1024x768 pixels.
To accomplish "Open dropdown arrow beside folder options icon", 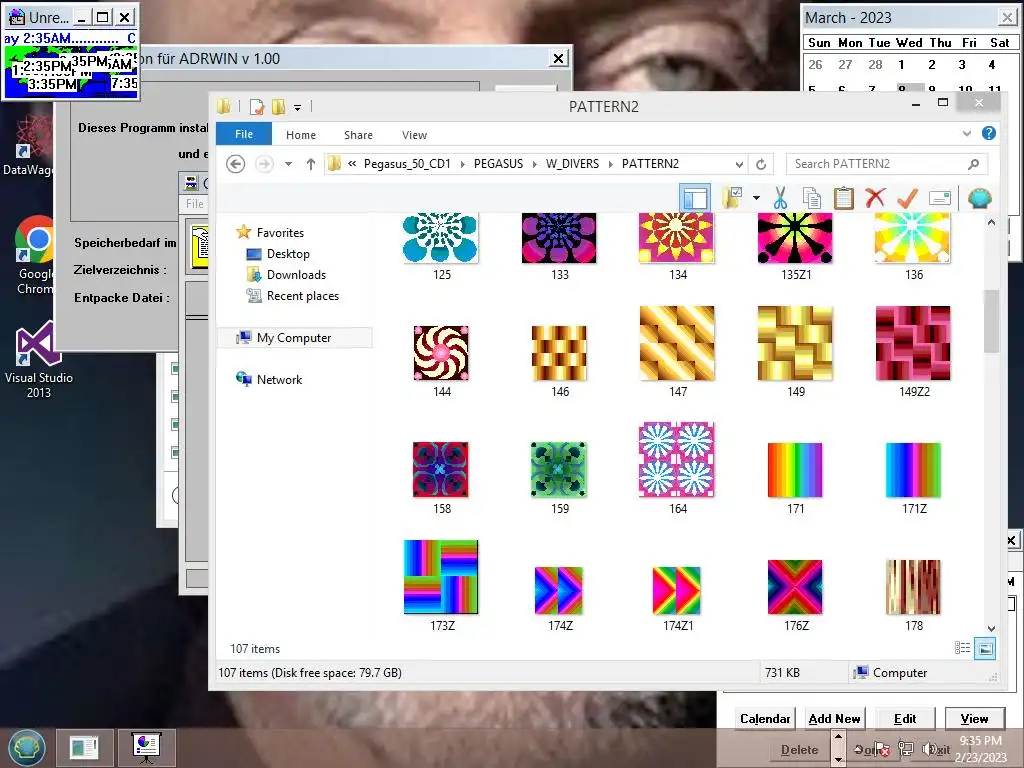I will (x=756, y=198).
